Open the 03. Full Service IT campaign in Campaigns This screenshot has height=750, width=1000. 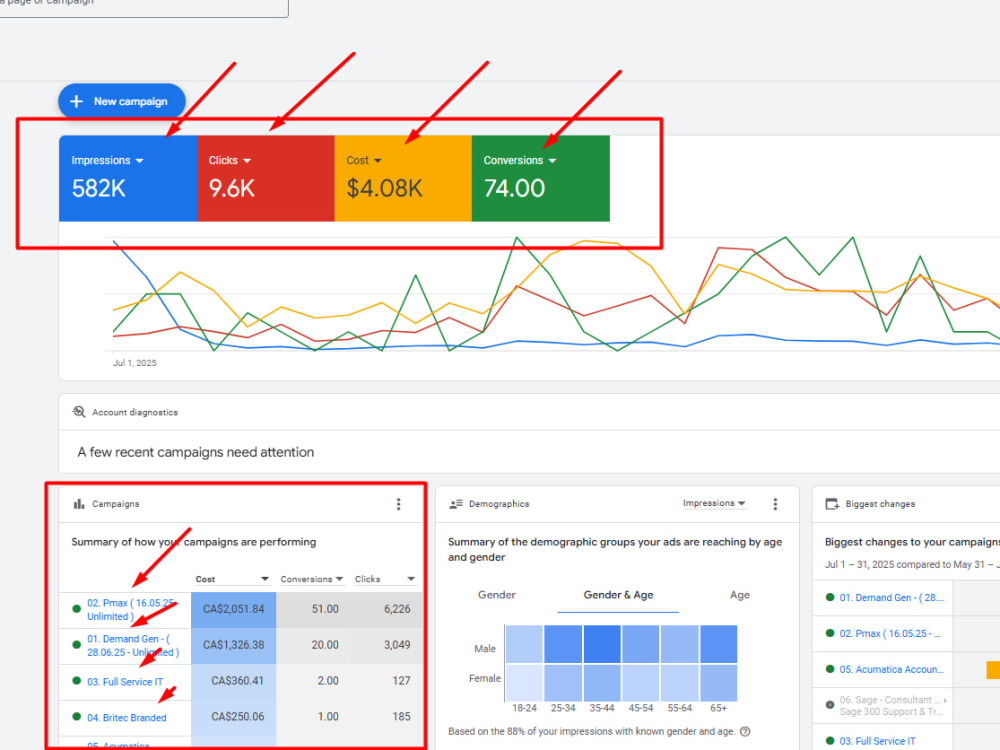coord(125,682)
